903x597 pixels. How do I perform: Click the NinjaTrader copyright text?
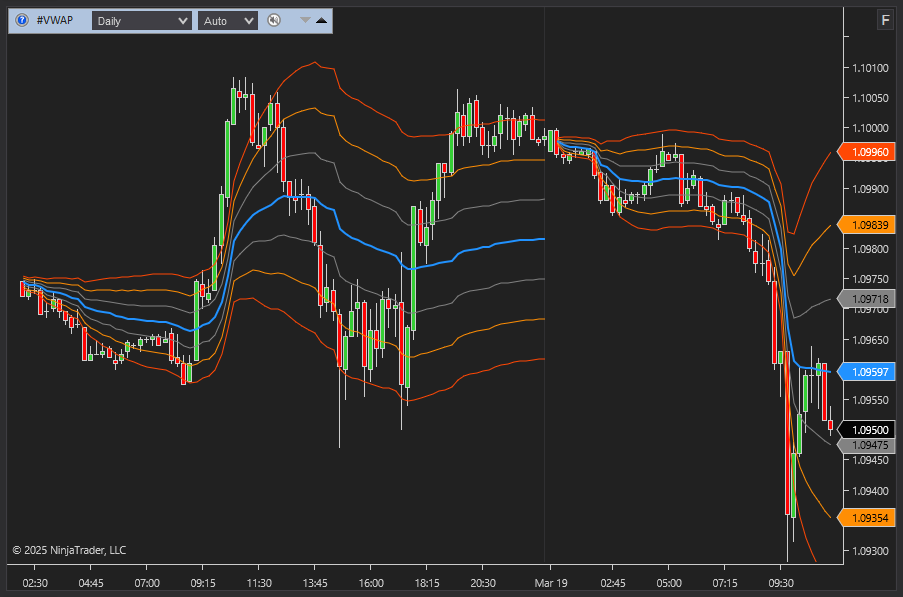point(69,550)
